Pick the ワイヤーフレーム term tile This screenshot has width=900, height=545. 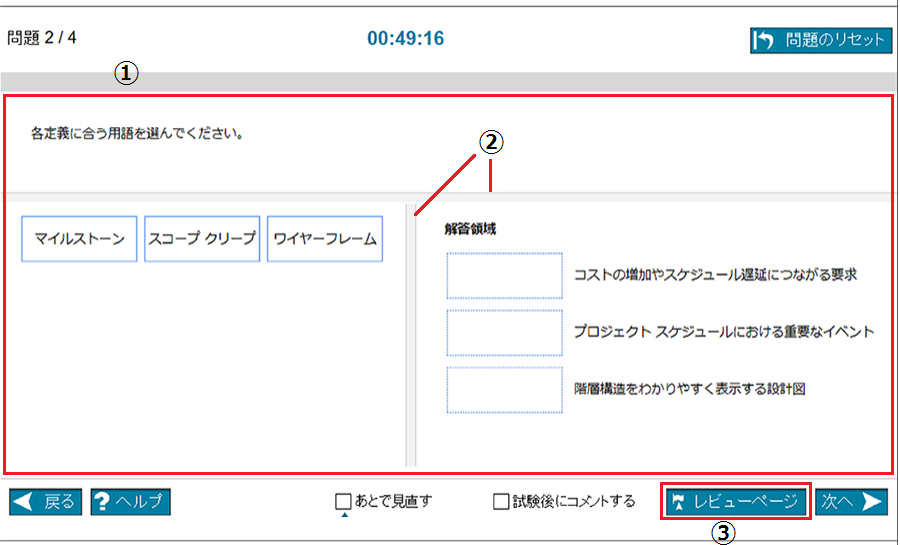point(325,239)
